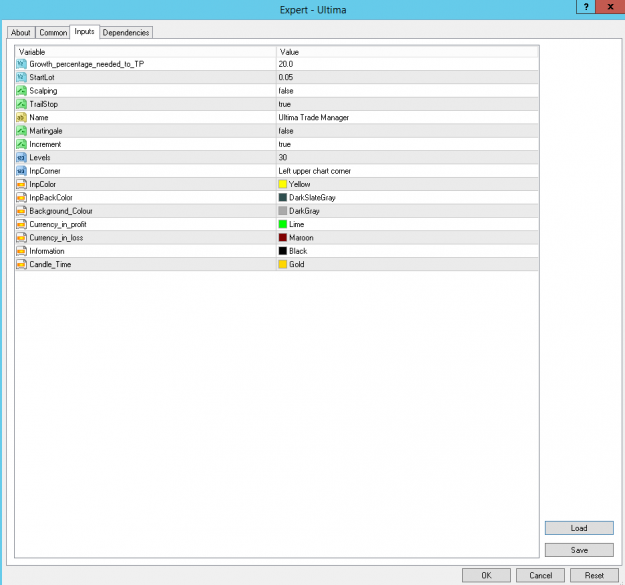Select the StartLot variable name
The width and height of the screenshot is (625, 585).
pyautogui.click(x=42, y=77)
